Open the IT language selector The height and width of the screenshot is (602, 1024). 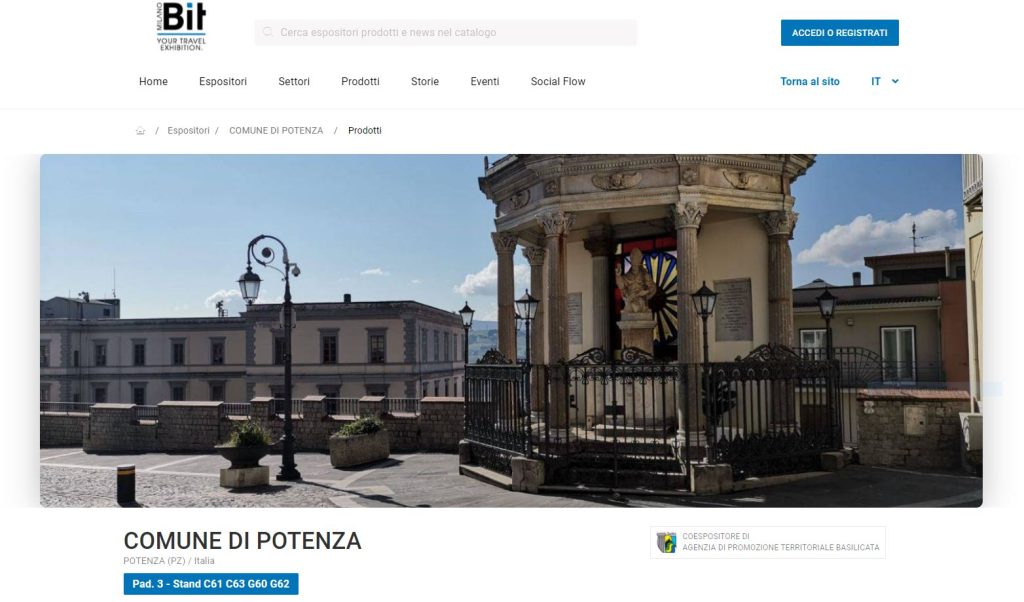[885, 82]
